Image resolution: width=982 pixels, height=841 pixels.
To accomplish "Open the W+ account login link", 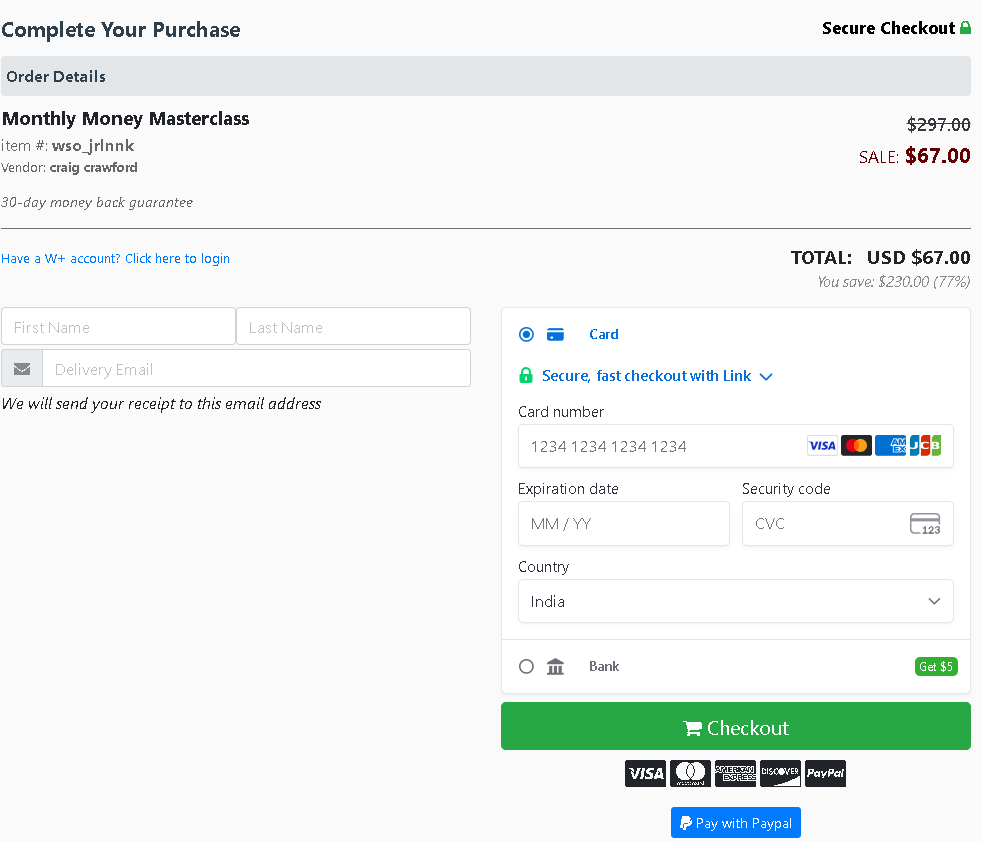I will [x=115, y=258].
